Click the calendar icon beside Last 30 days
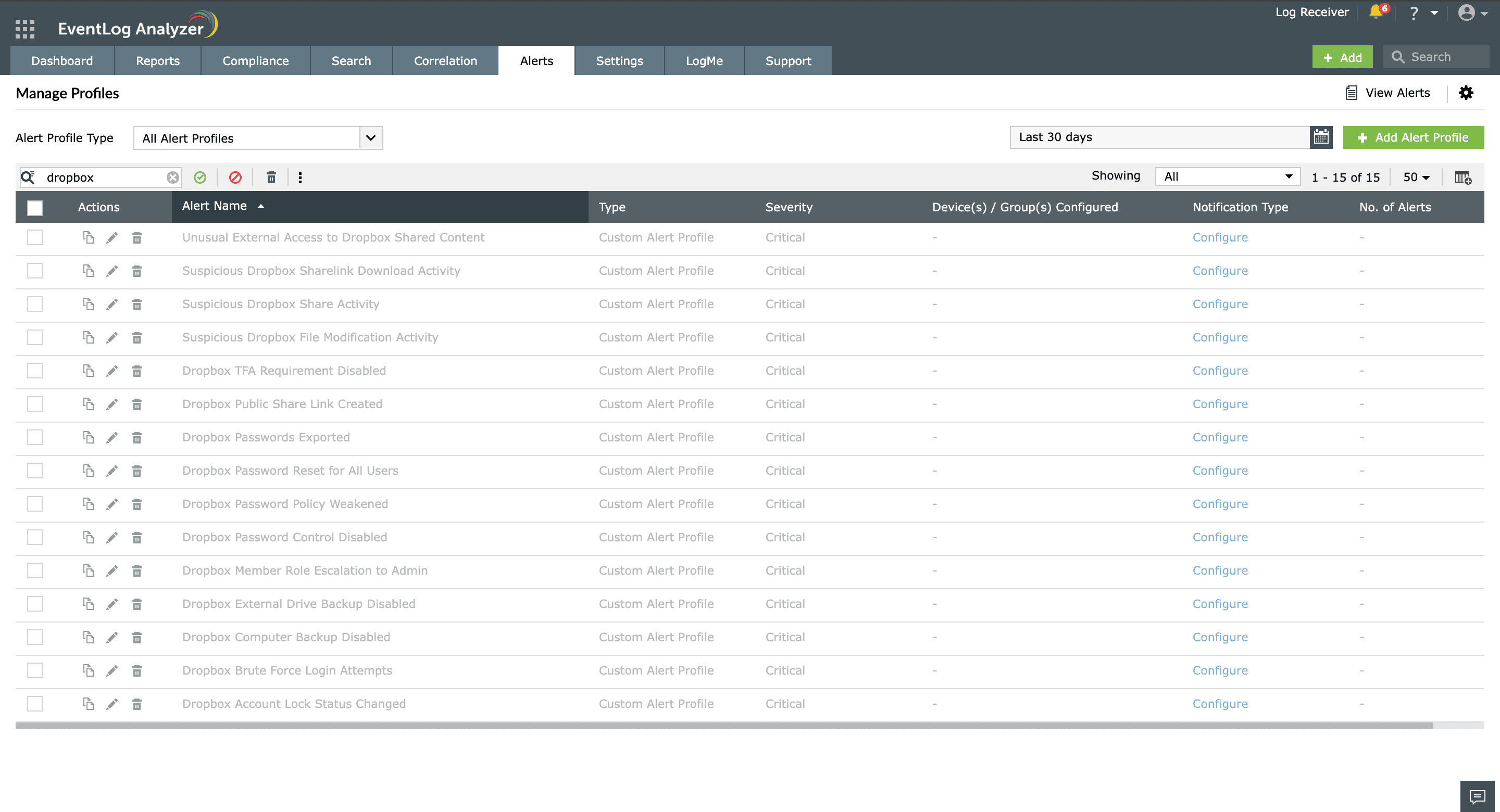This screenshot has width=1500, height=812. pos(1321,137)
